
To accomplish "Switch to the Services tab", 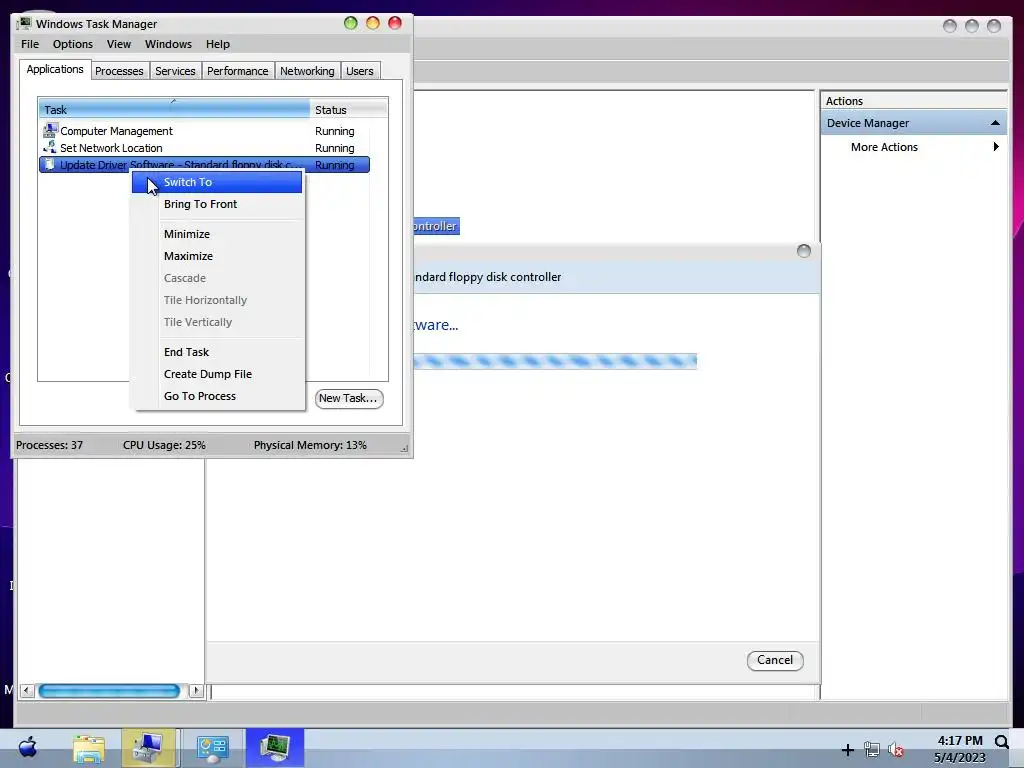I will [x=175, y=71].
